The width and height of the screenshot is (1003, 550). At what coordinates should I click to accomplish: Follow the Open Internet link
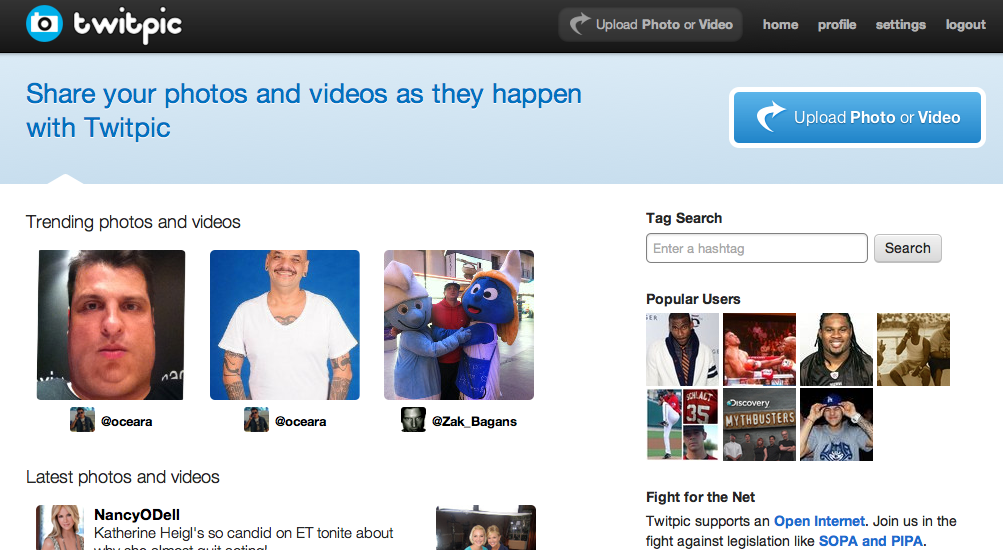click(819, 521)
